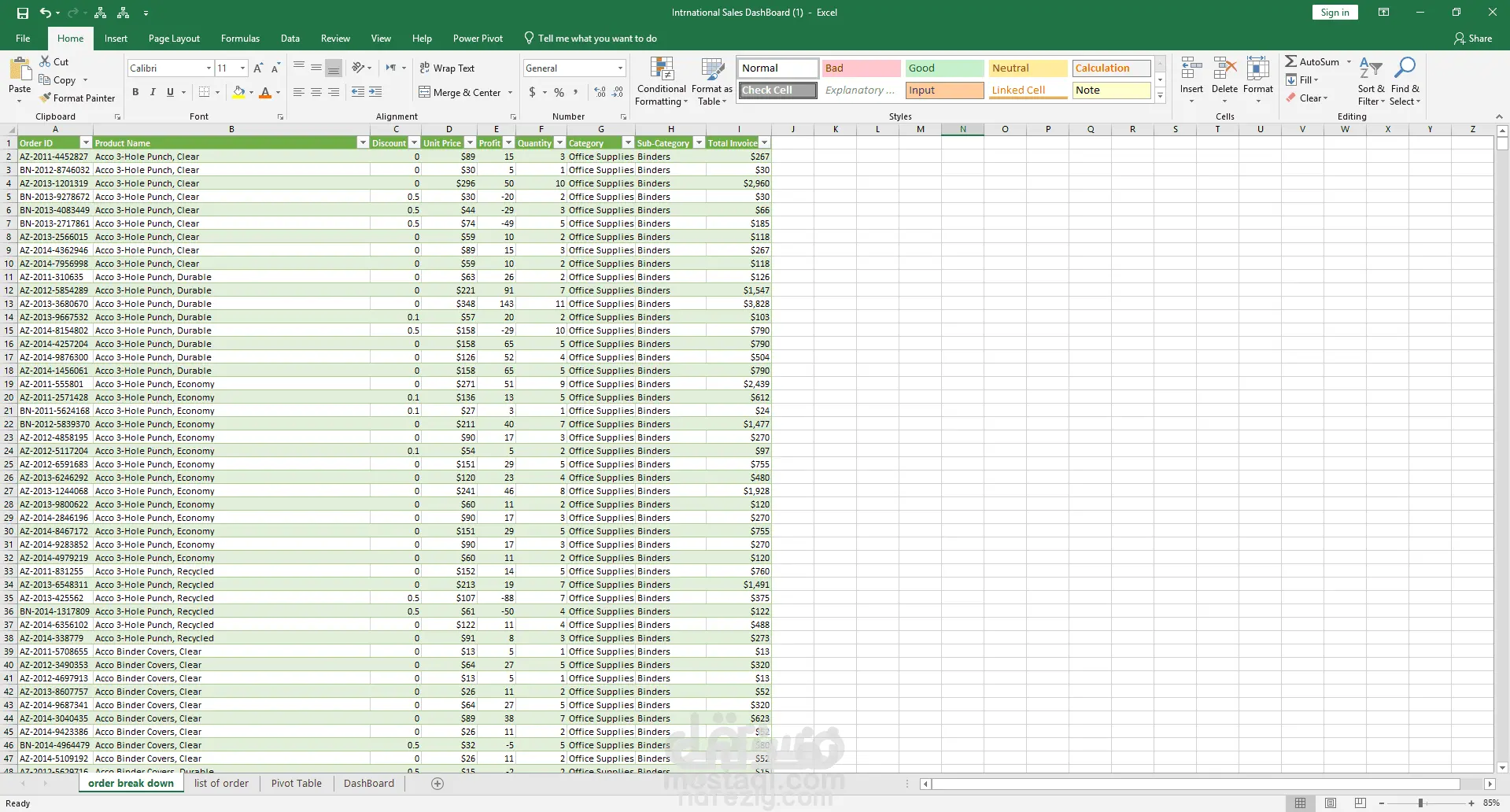The image size is (1510, 812).
Task: Click the Save icon in title bar
Action: 22,13
